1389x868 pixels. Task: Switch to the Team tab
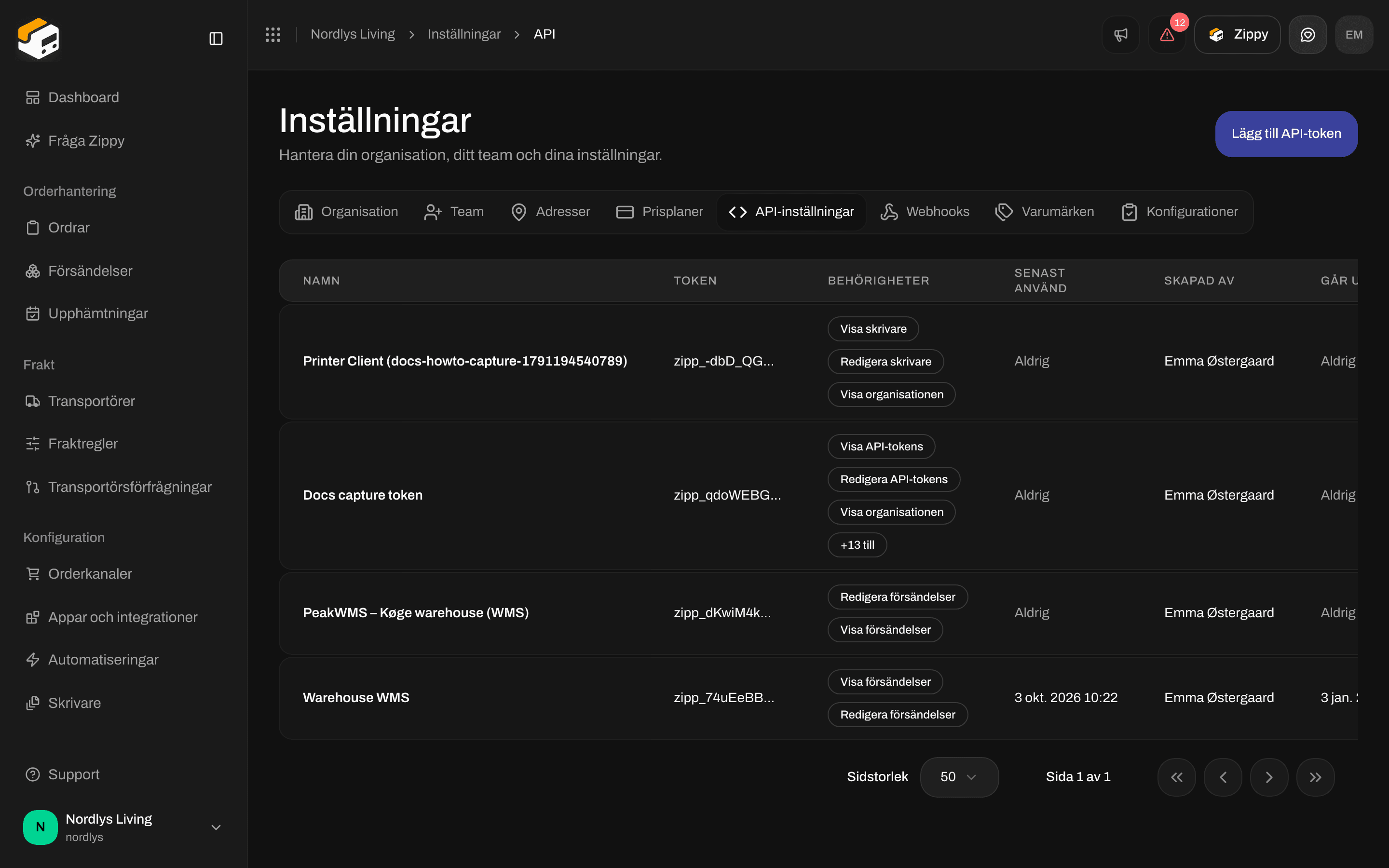pos(453,212)
